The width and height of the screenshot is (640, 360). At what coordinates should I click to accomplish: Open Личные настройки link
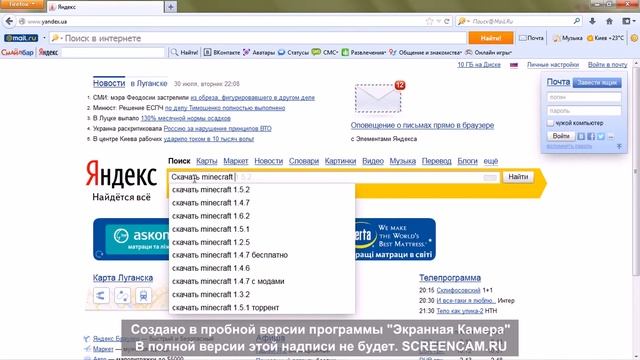click(x=553, y=65)
